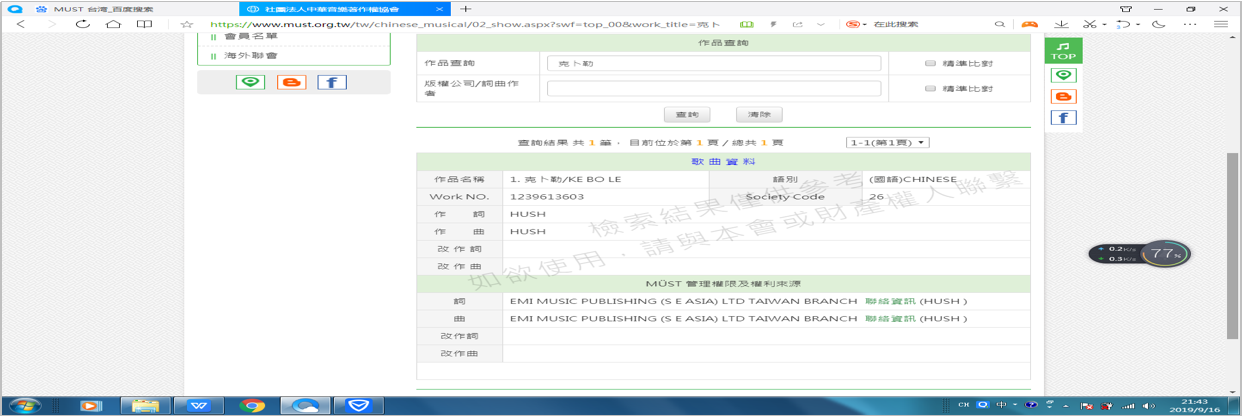This screenshot has width=1243, height=416.
Task: Open a new browser tab
Action: (x=466, y=8)
